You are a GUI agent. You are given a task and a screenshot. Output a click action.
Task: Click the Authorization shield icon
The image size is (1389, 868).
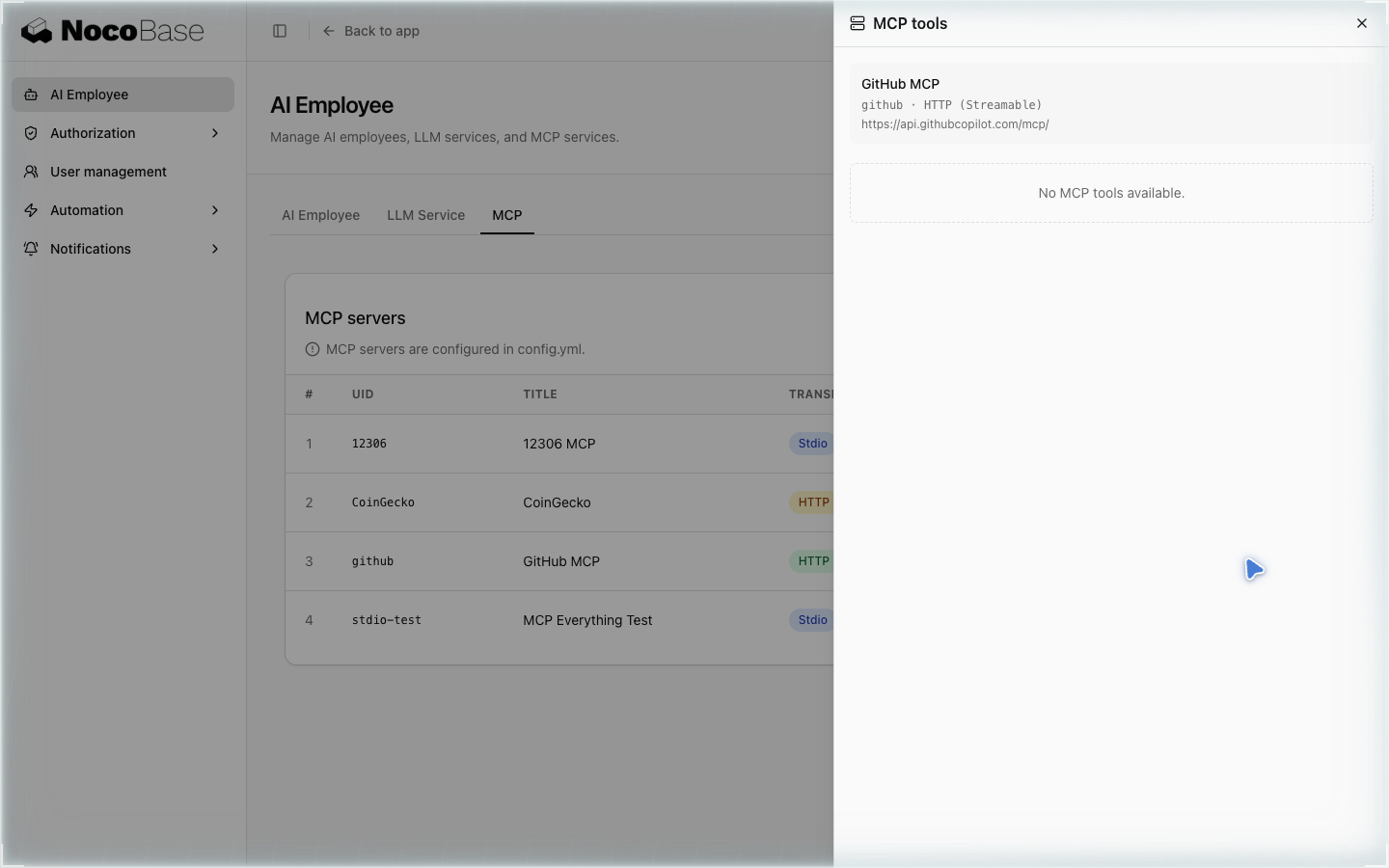click(x=31, y=133)
